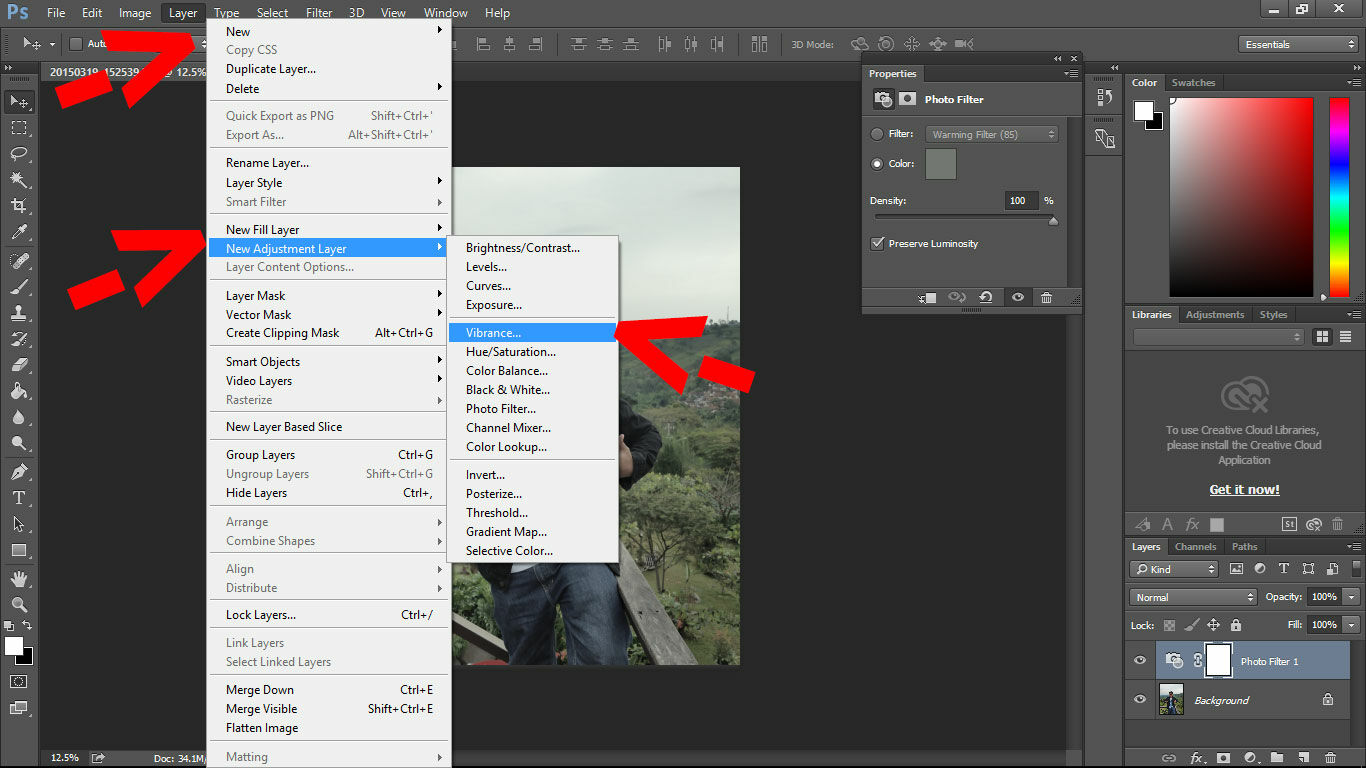Click the delete layer trash button
1366x768 pixels.
point(1330,757)
